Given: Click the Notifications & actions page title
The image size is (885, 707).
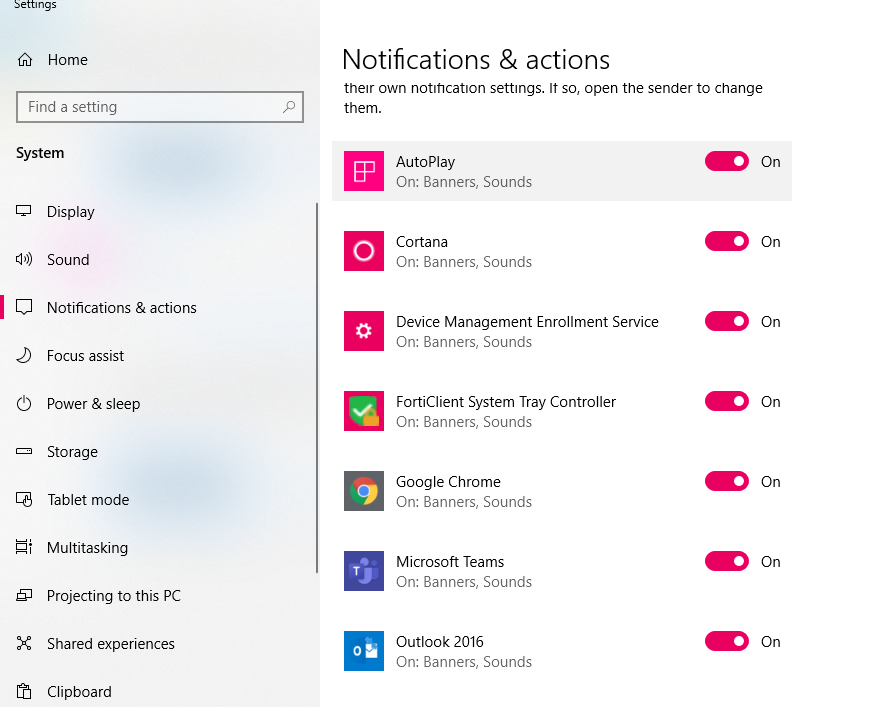Looking at the screenshot, I should [476, 59].
